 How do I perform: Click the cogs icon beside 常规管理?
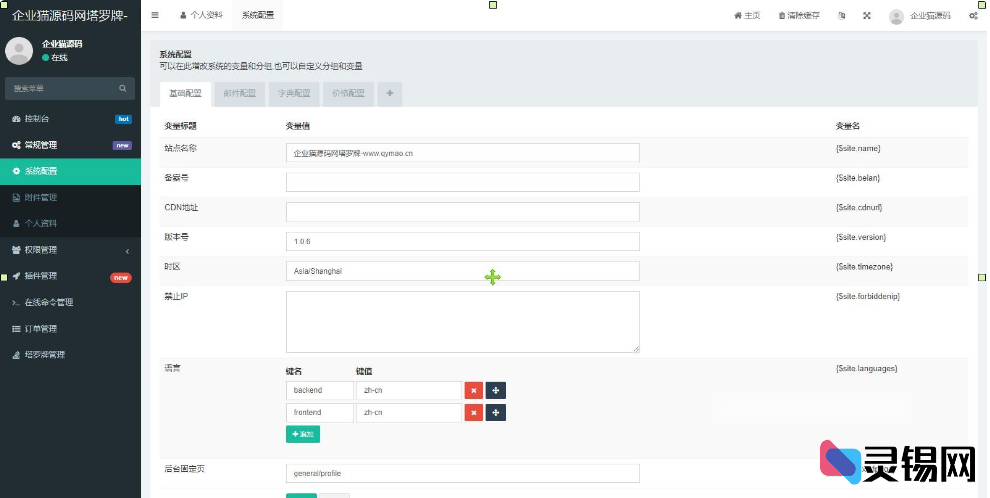pyautogui.click(x=16, y=145)
